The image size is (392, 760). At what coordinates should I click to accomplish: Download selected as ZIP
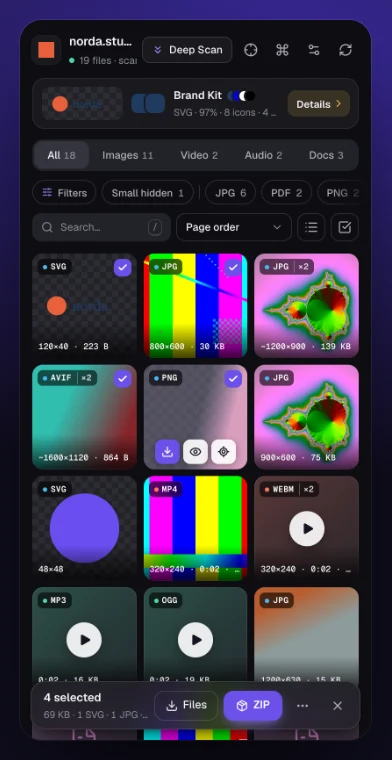point(253,705)
